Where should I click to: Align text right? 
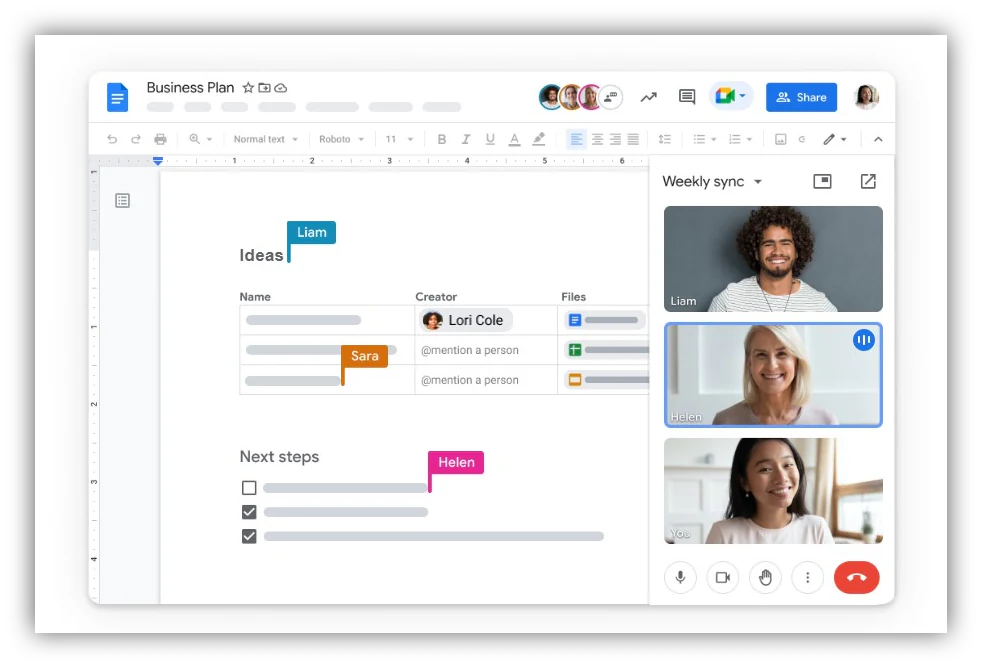point(615,139)
